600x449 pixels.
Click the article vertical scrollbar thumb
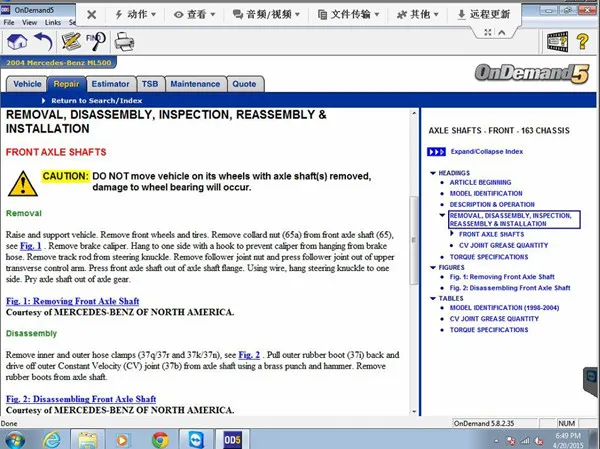pos(414,240)
